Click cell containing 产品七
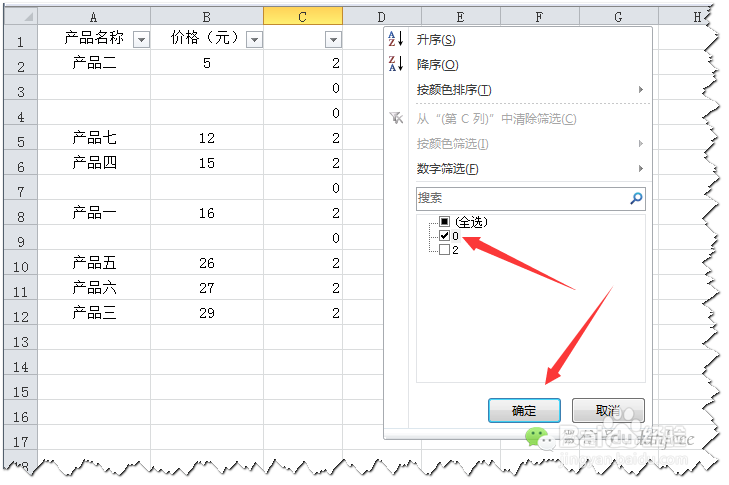 [94, 138]
